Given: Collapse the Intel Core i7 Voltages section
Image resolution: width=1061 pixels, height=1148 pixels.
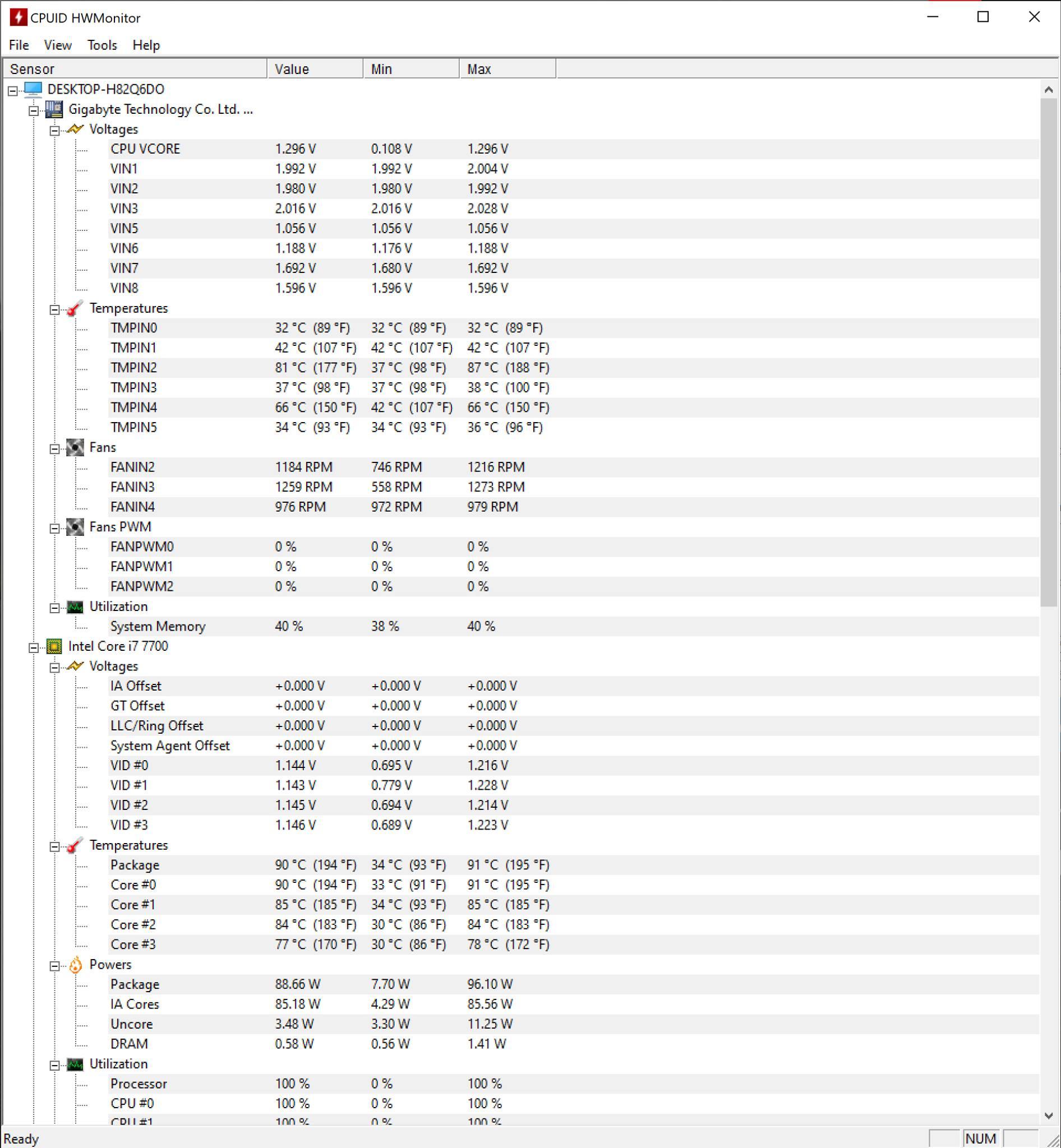Looking at the screenshot, I should (54, 667).
